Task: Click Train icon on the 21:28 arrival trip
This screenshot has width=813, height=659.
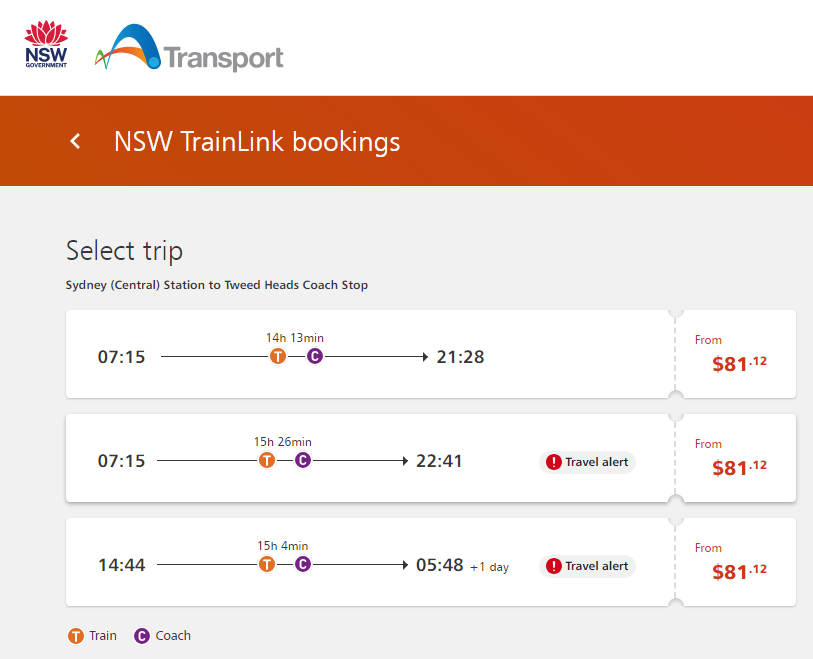Action: [x=278, y=357]
